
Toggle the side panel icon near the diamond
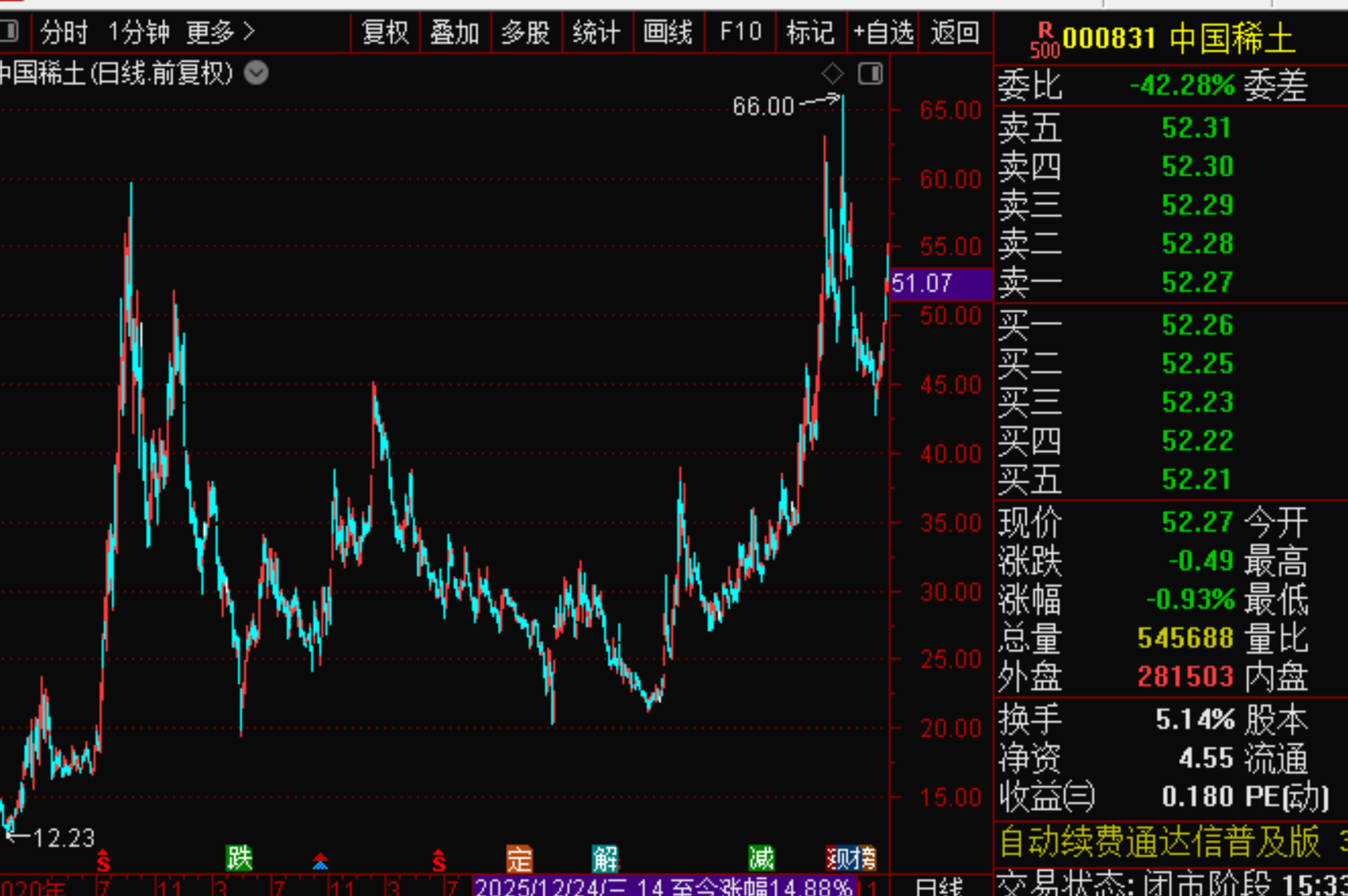[870, 74]
